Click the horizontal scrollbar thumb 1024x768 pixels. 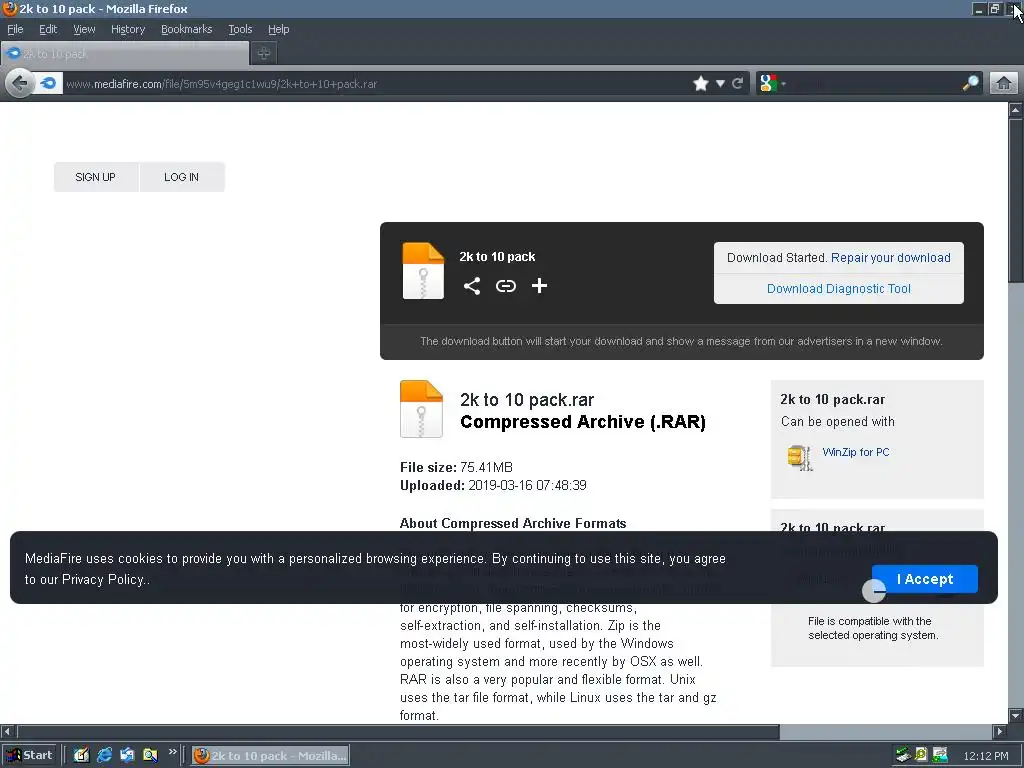pos(398,731)
